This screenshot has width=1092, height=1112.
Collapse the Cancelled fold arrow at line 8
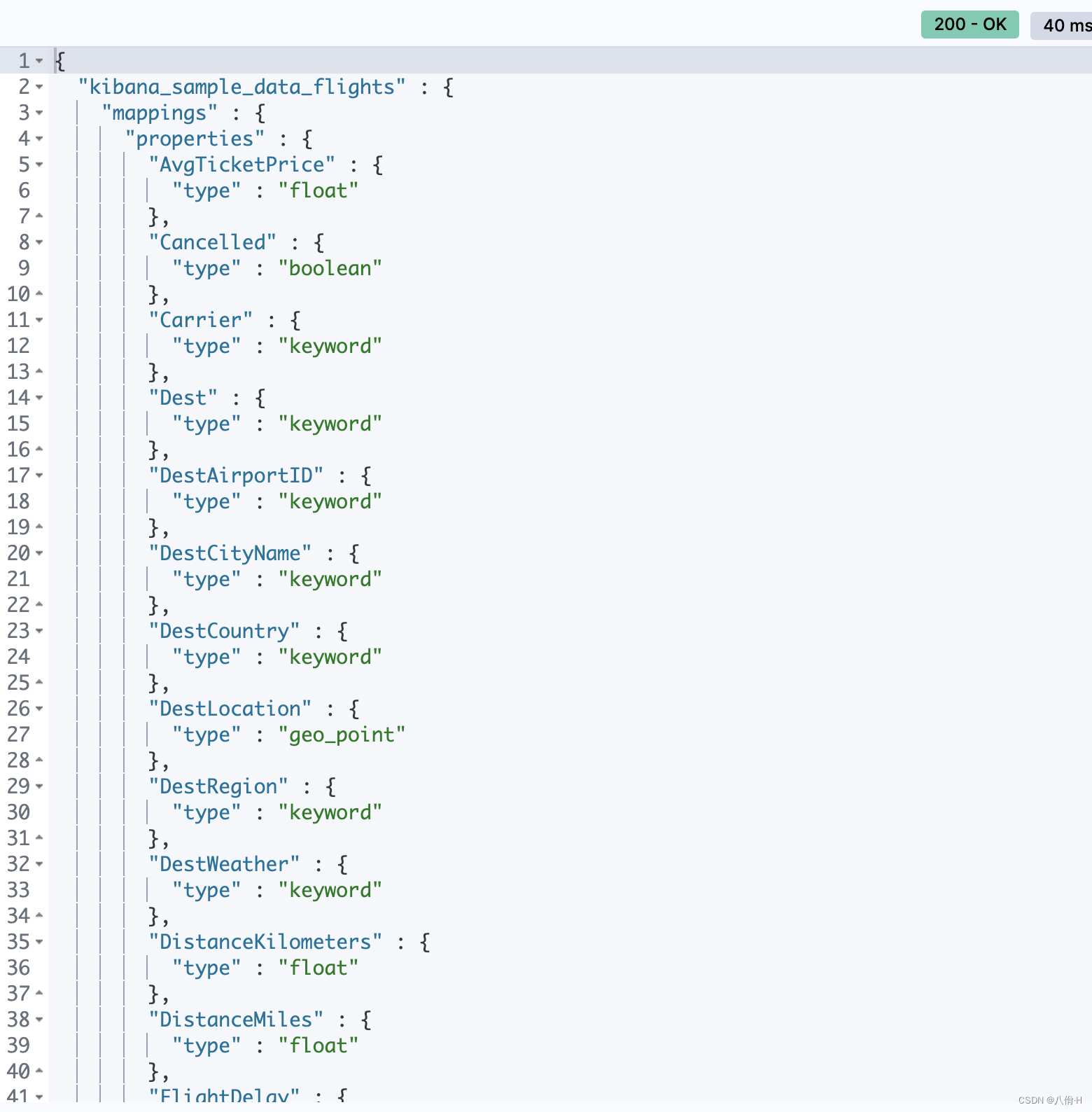39,242
